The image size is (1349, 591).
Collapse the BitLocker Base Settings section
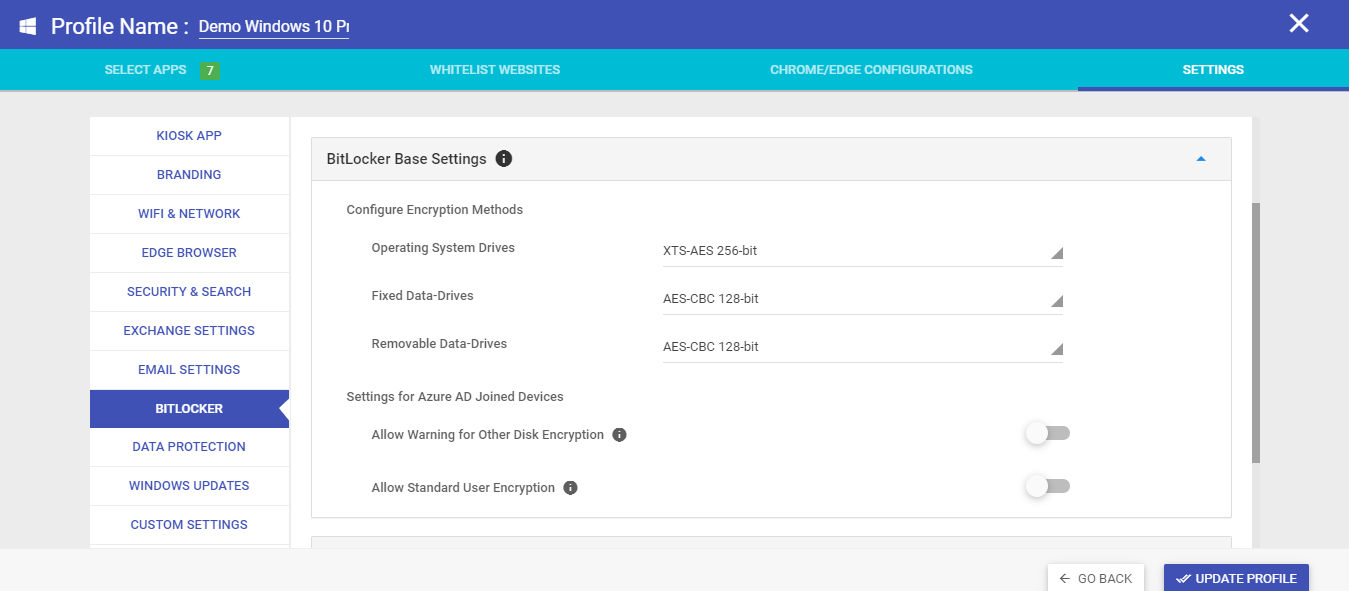tap(1201, 159)
